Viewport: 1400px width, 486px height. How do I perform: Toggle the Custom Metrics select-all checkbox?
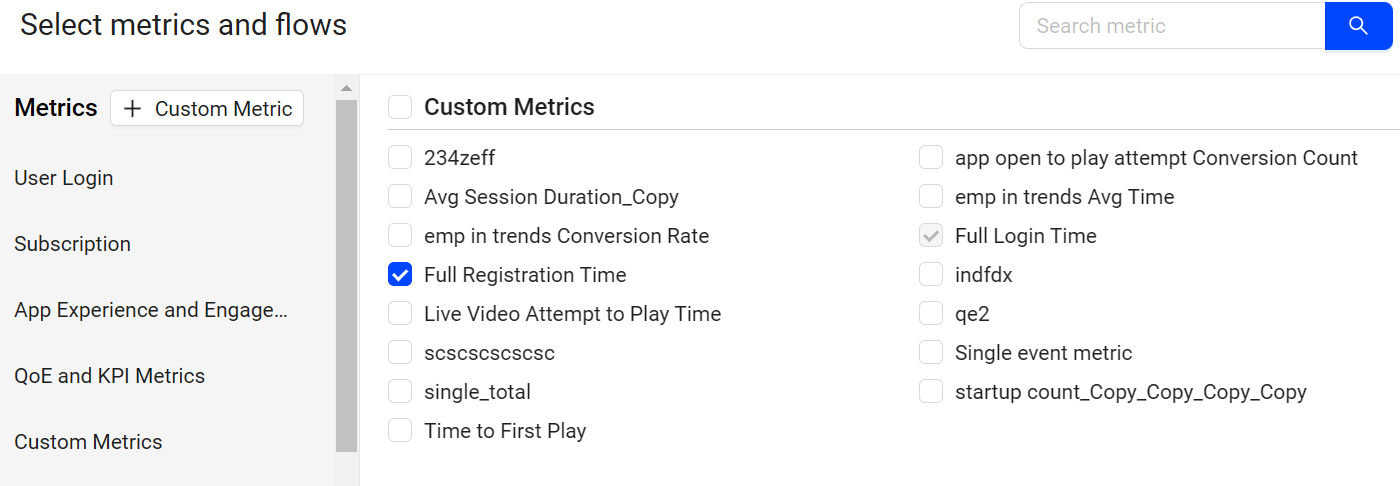point(400,107)
